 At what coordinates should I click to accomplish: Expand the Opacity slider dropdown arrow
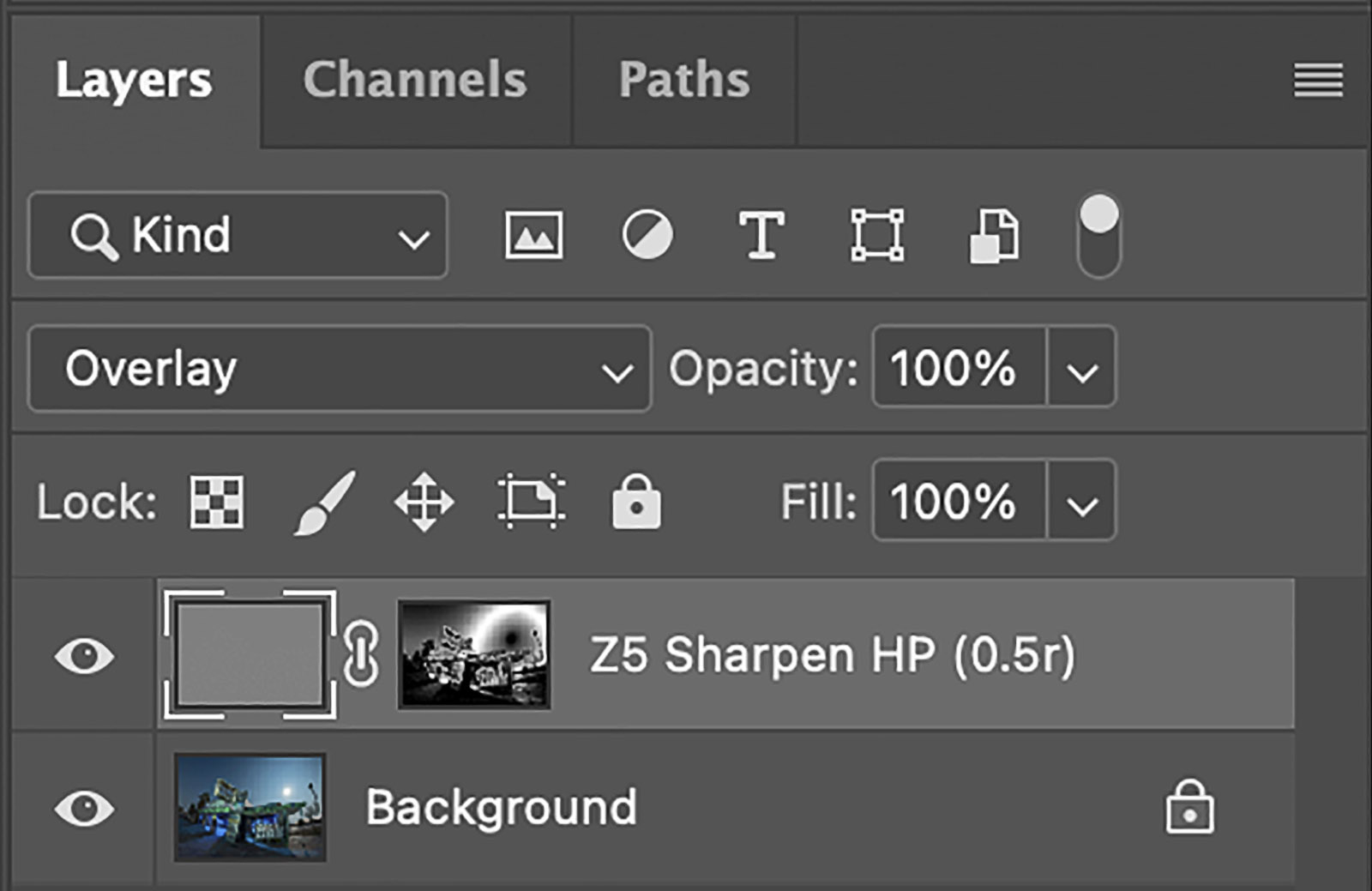point(1081,370)
